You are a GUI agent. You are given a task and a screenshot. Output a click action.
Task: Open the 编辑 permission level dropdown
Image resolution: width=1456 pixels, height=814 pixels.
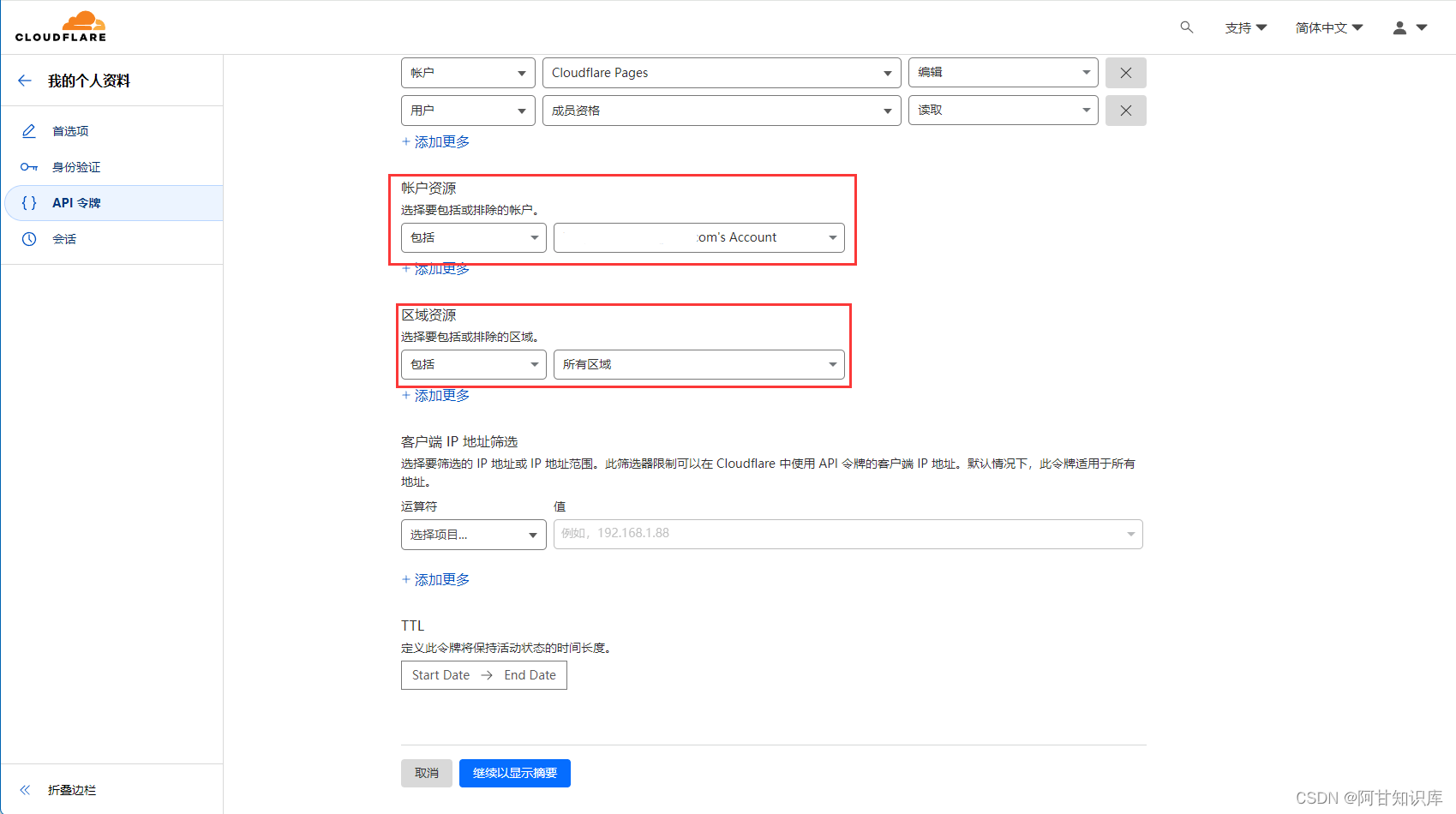1004,73
